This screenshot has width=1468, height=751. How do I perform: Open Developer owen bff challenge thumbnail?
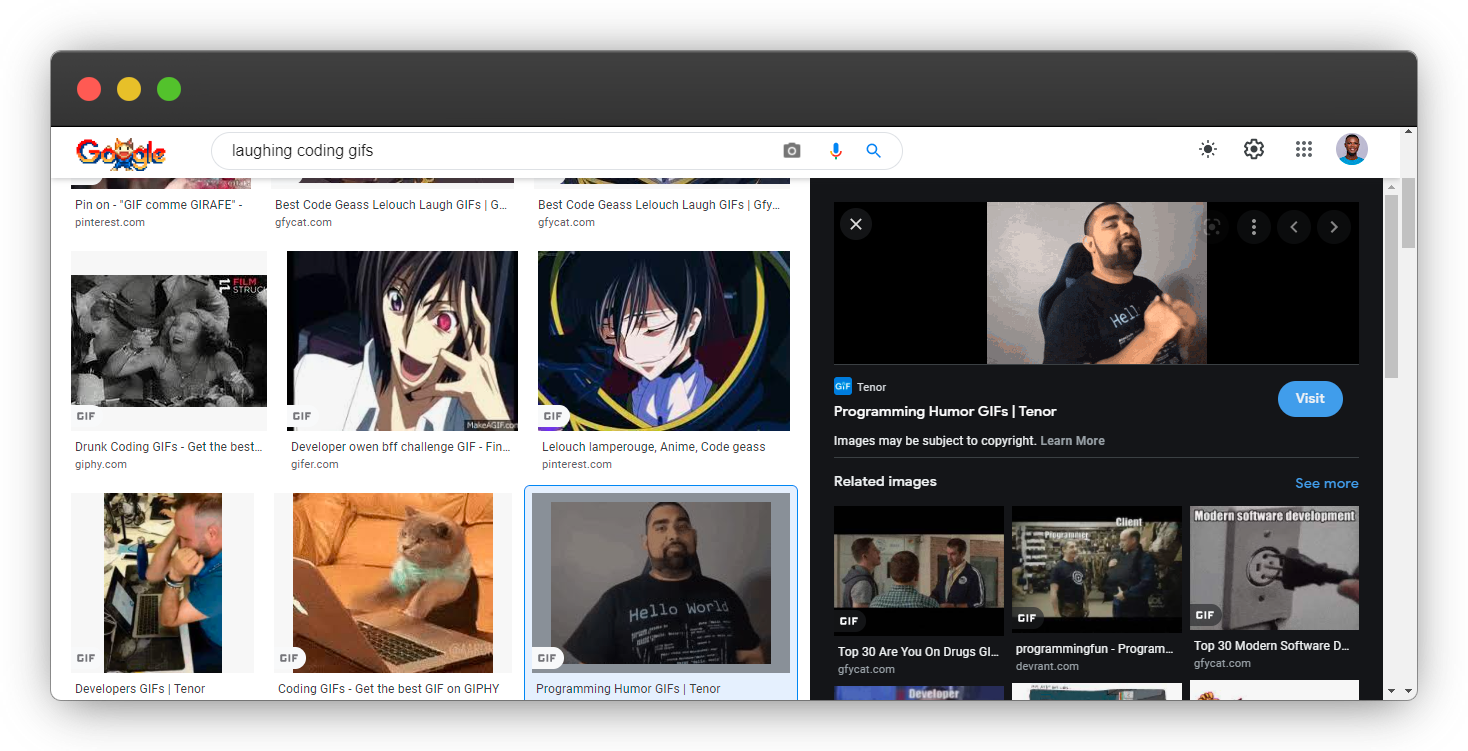click(x=402, y=341)
